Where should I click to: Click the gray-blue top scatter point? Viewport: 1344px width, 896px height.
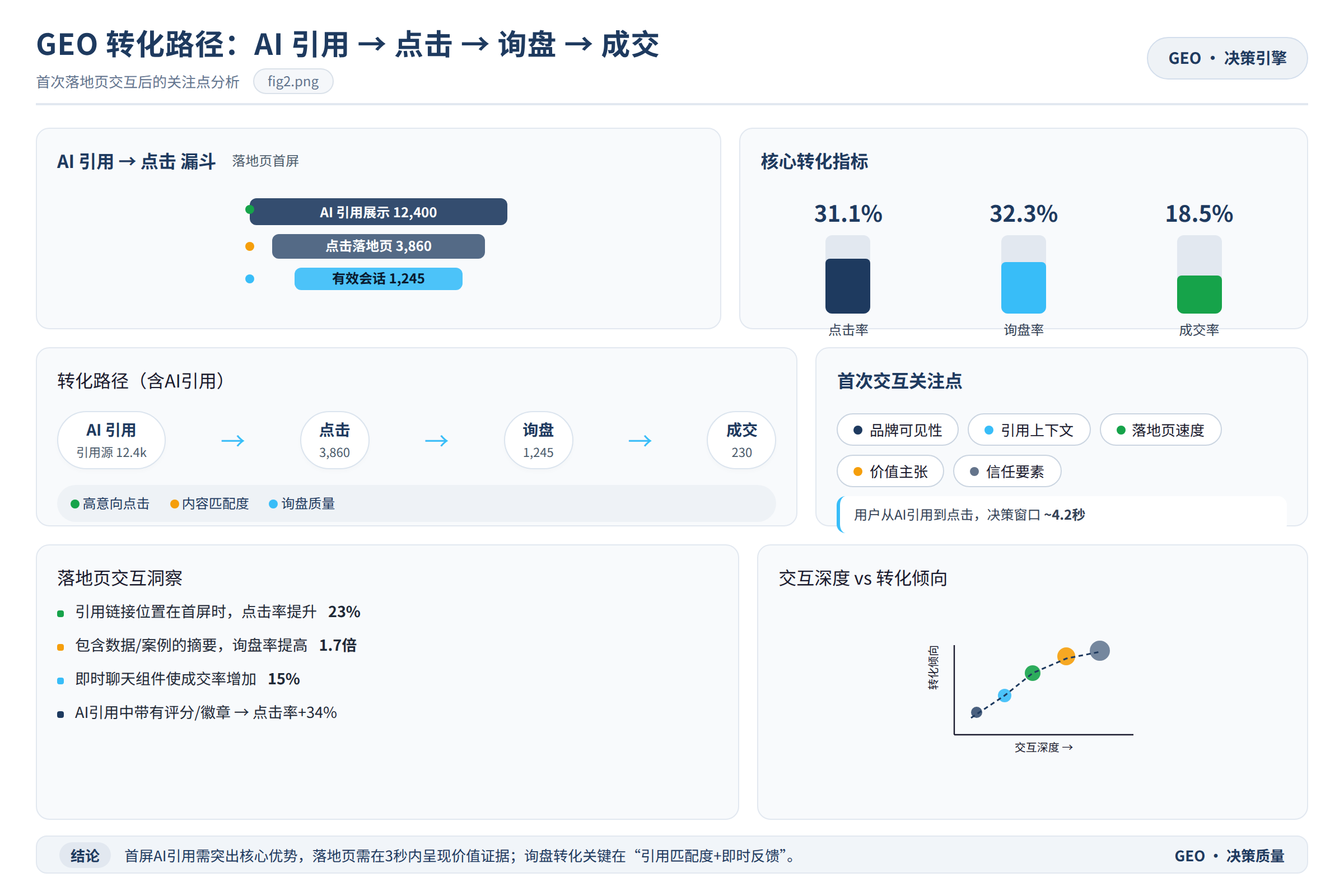(x=1100, y=651)
